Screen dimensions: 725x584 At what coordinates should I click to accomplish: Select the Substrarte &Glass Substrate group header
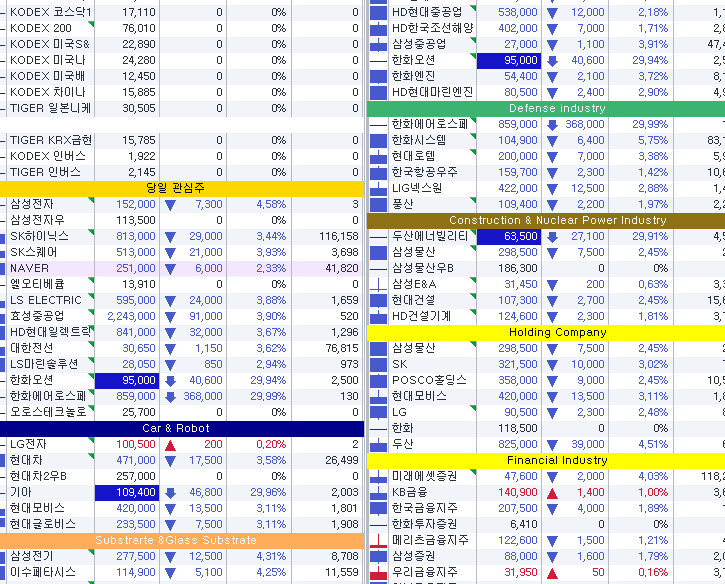[182, 541]
